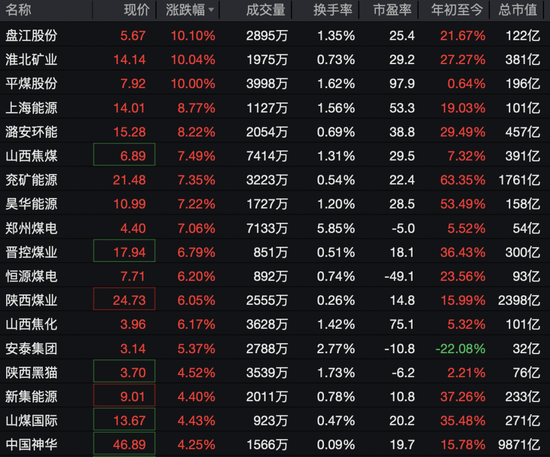Click the 53.49% year-to-date value
This screenshot has height=457, width=550.
(x=463, y=204)
